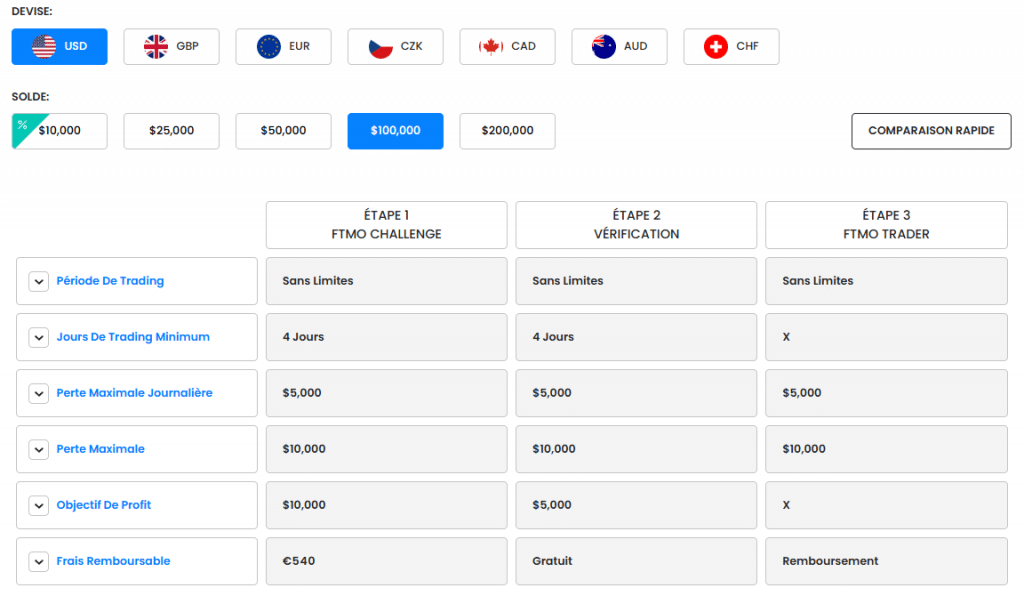This screenshot has width=1024, height=596.
Task: Click the Czech flag icon
Action: [380, 47]
